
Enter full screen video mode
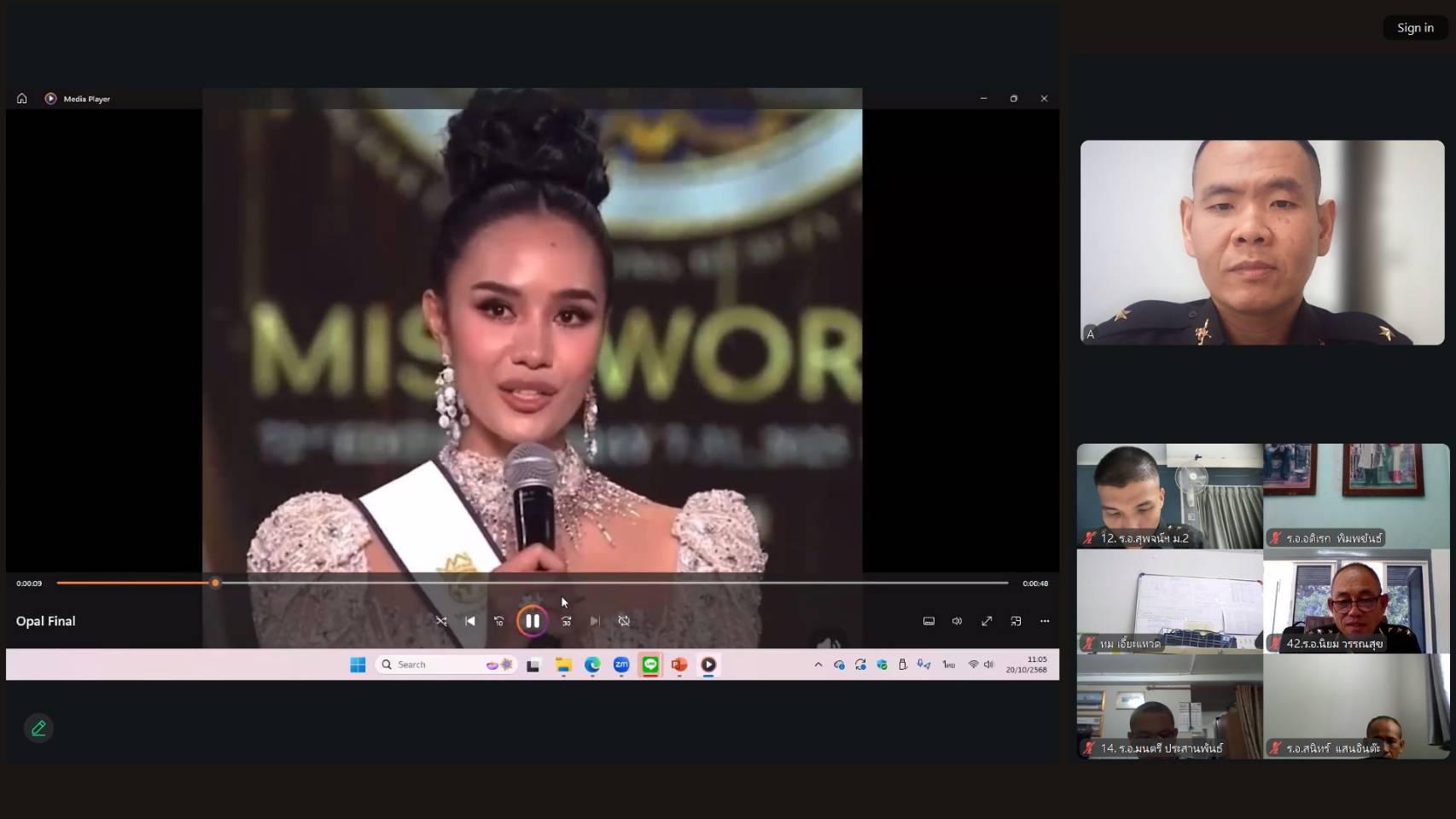(987, 621)
